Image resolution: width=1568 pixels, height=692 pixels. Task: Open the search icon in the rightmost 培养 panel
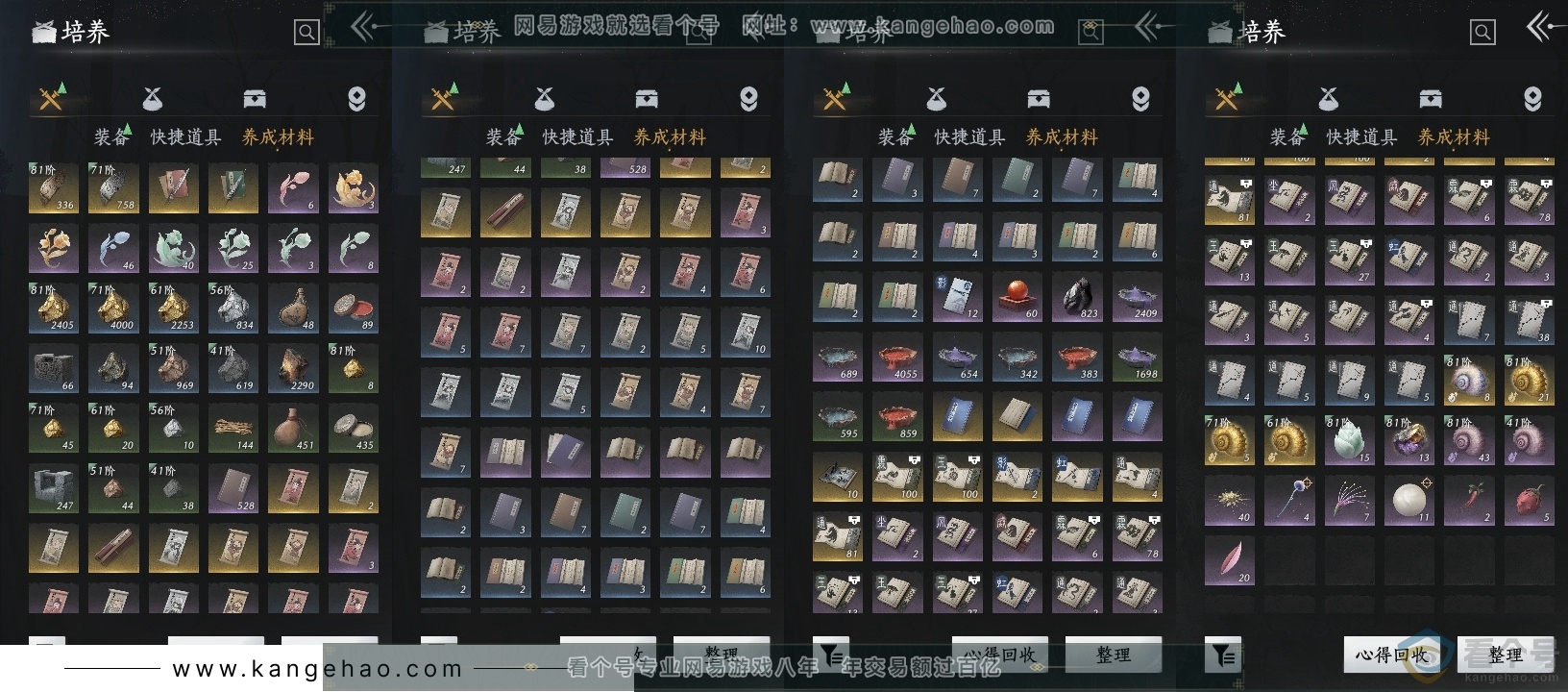[x=1482, y=33]
